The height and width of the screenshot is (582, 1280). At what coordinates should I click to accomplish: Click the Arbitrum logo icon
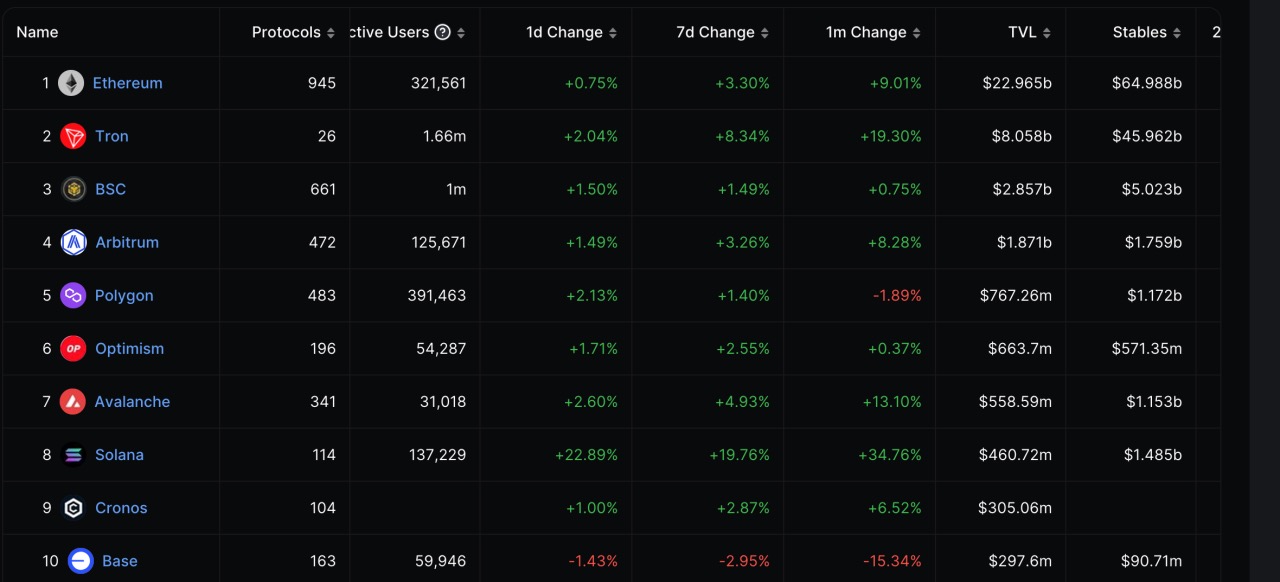tap(73, 242)
